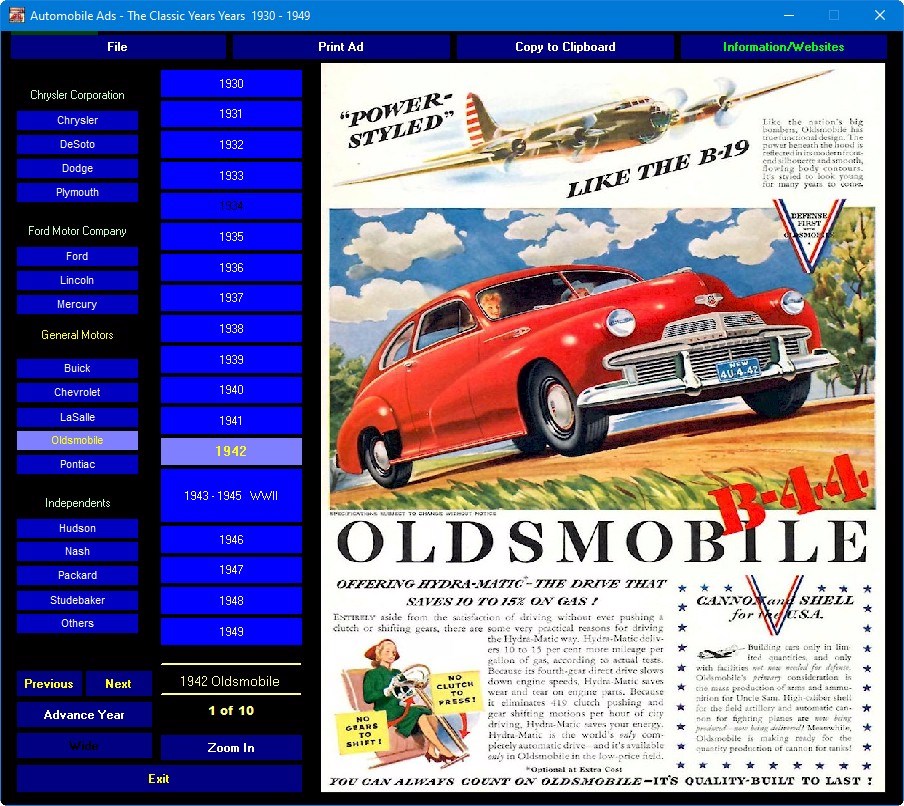904x806 pixels.
Task: Select Chrysler from the makes list
Action: pyautogui.click(x=77, y=120)
